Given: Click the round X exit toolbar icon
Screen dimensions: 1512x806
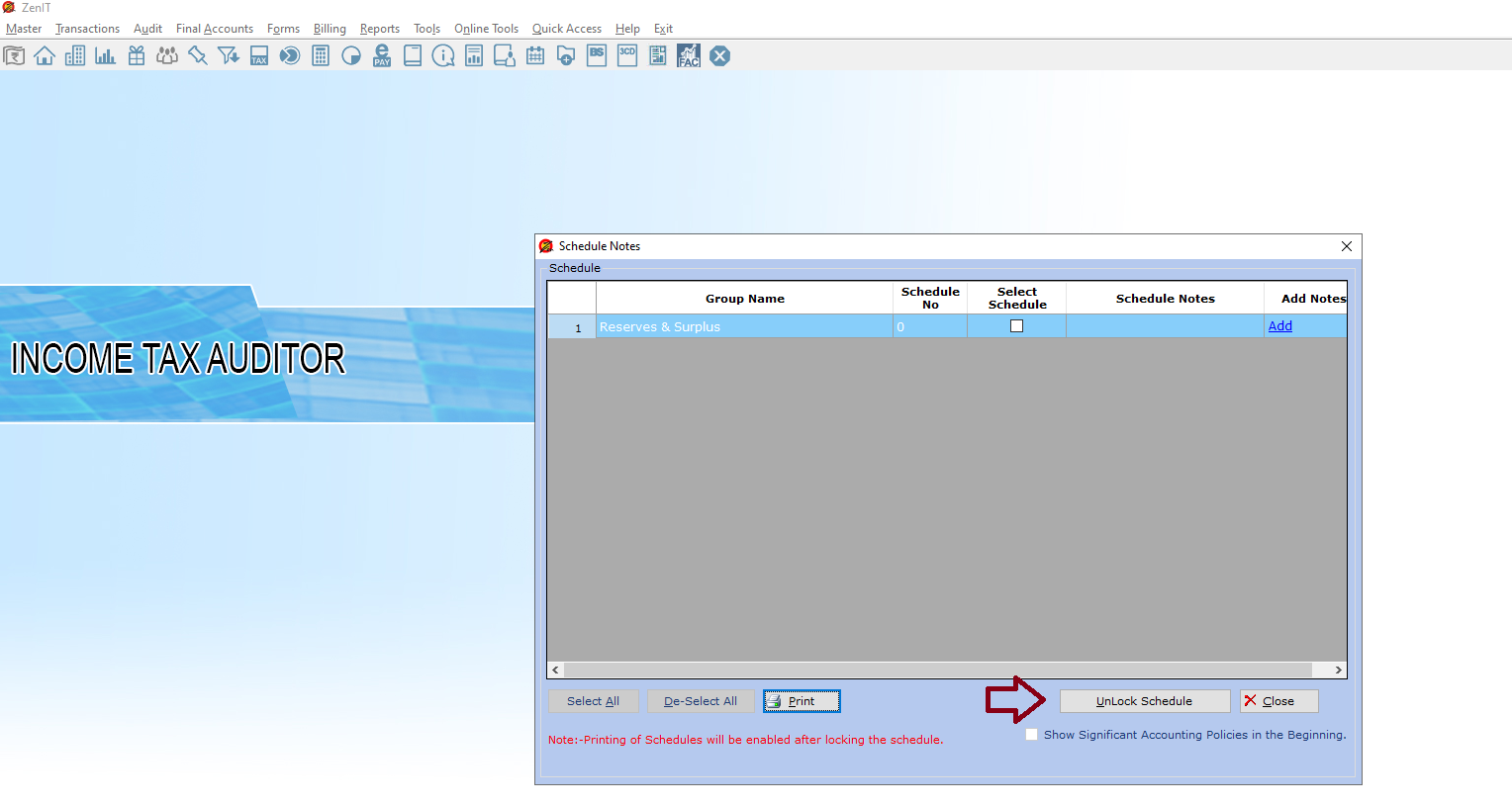Looking at the screenshot, I should pos(720,56).
